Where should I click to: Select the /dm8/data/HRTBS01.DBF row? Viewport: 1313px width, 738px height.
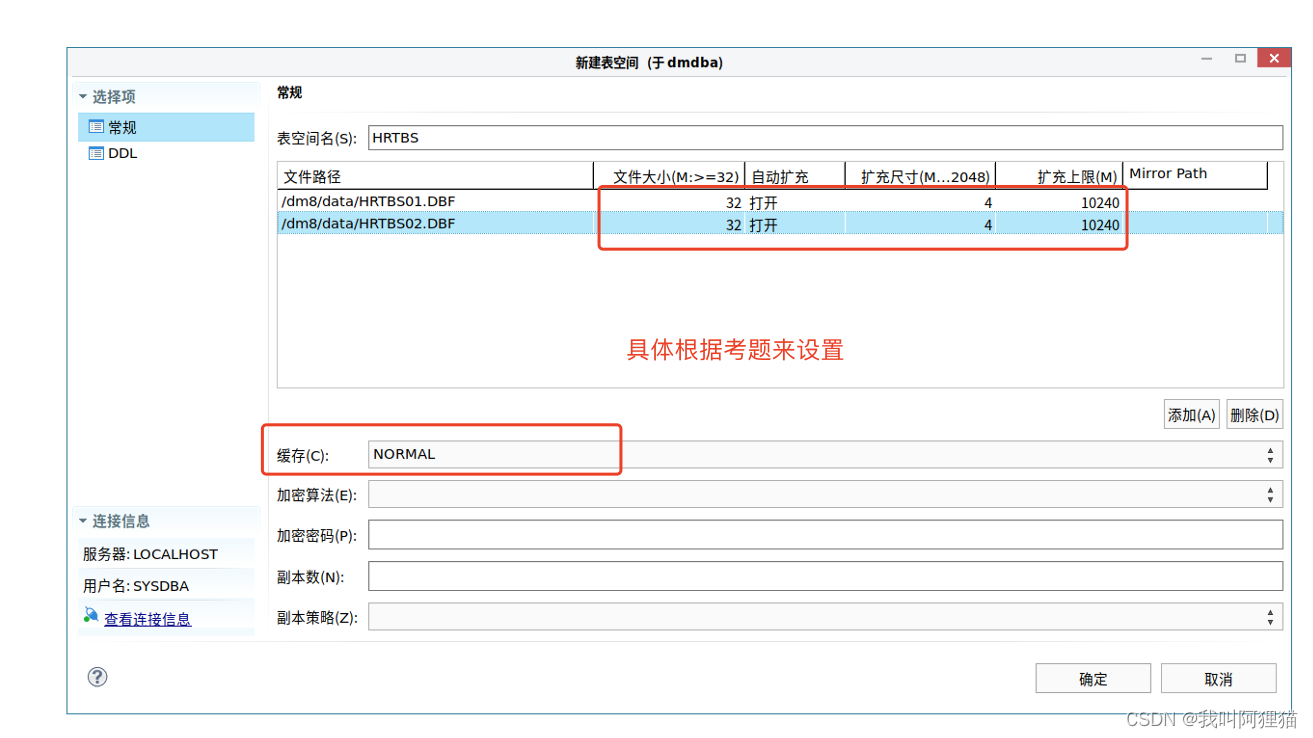[x=780, y=201]
